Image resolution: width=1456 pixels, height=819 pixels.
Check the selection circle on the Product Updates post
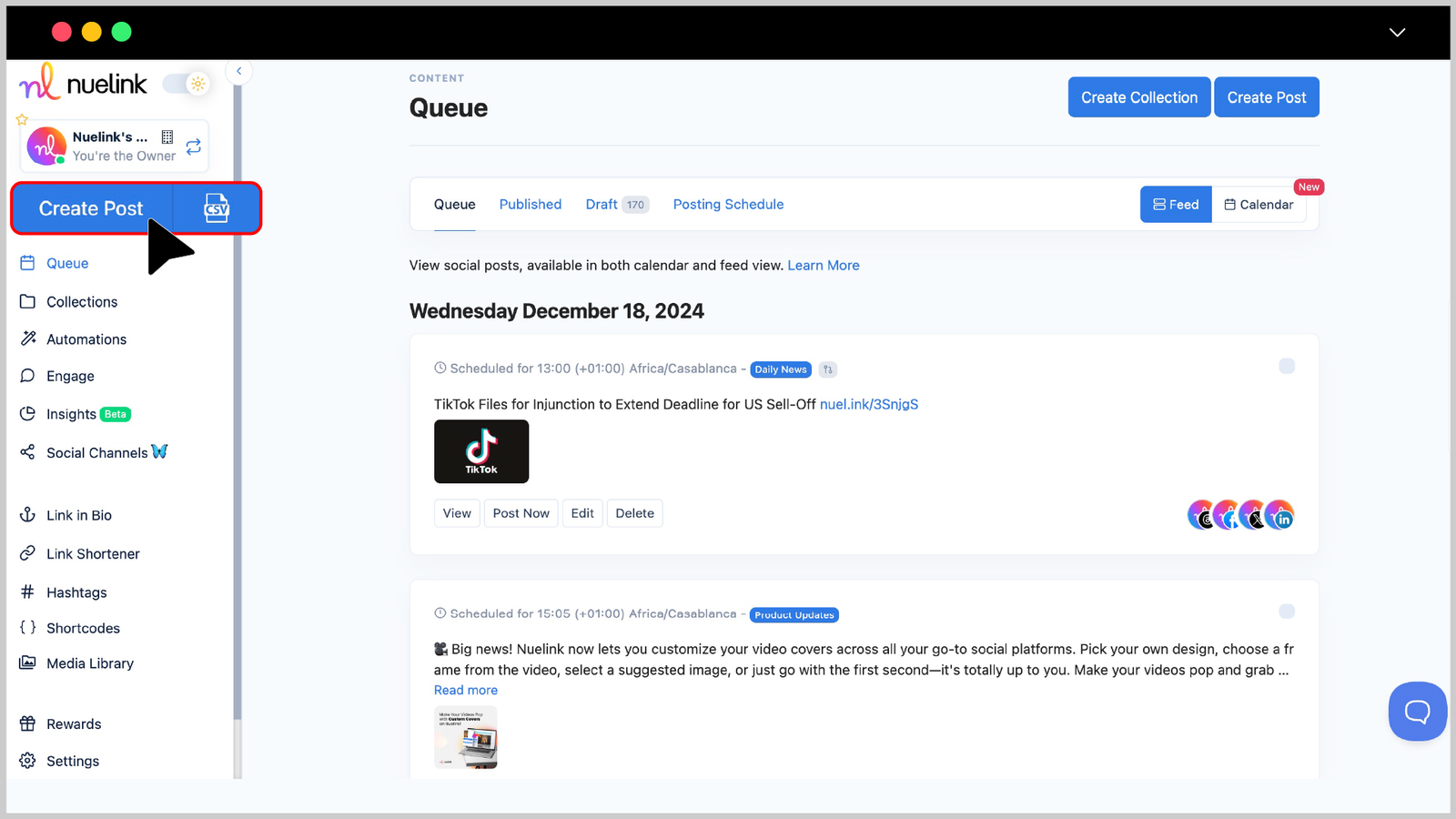click(x=1287, y=612)
